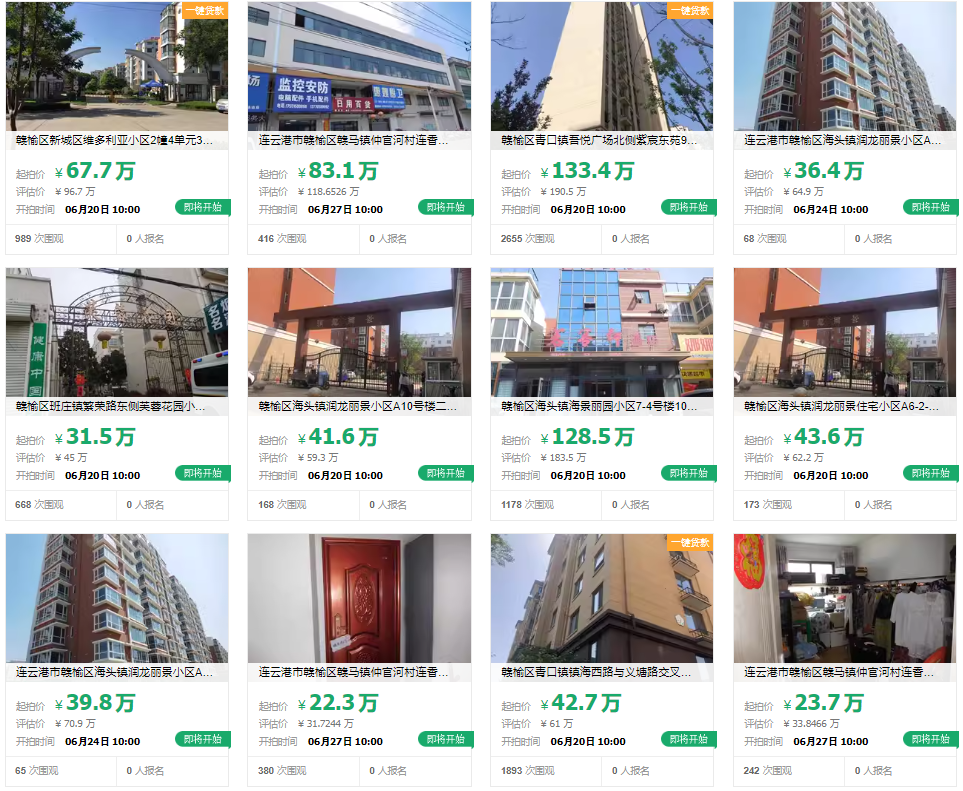Click the 41.6万 starting price
The image size is (963, 791).
tap(338, 437)
